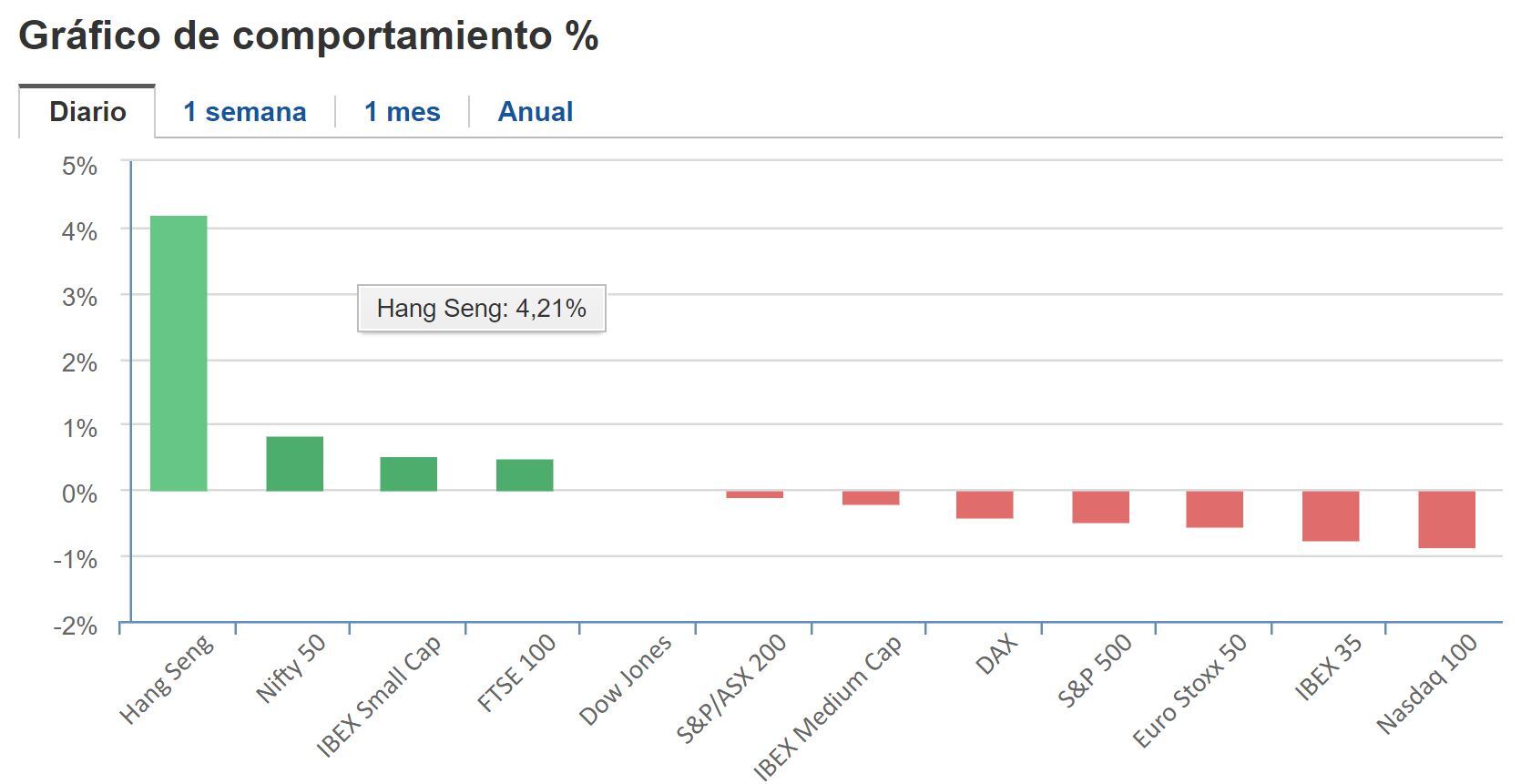
Task: Click the IBEX 35 red bar
Action: click(1331, 516)
